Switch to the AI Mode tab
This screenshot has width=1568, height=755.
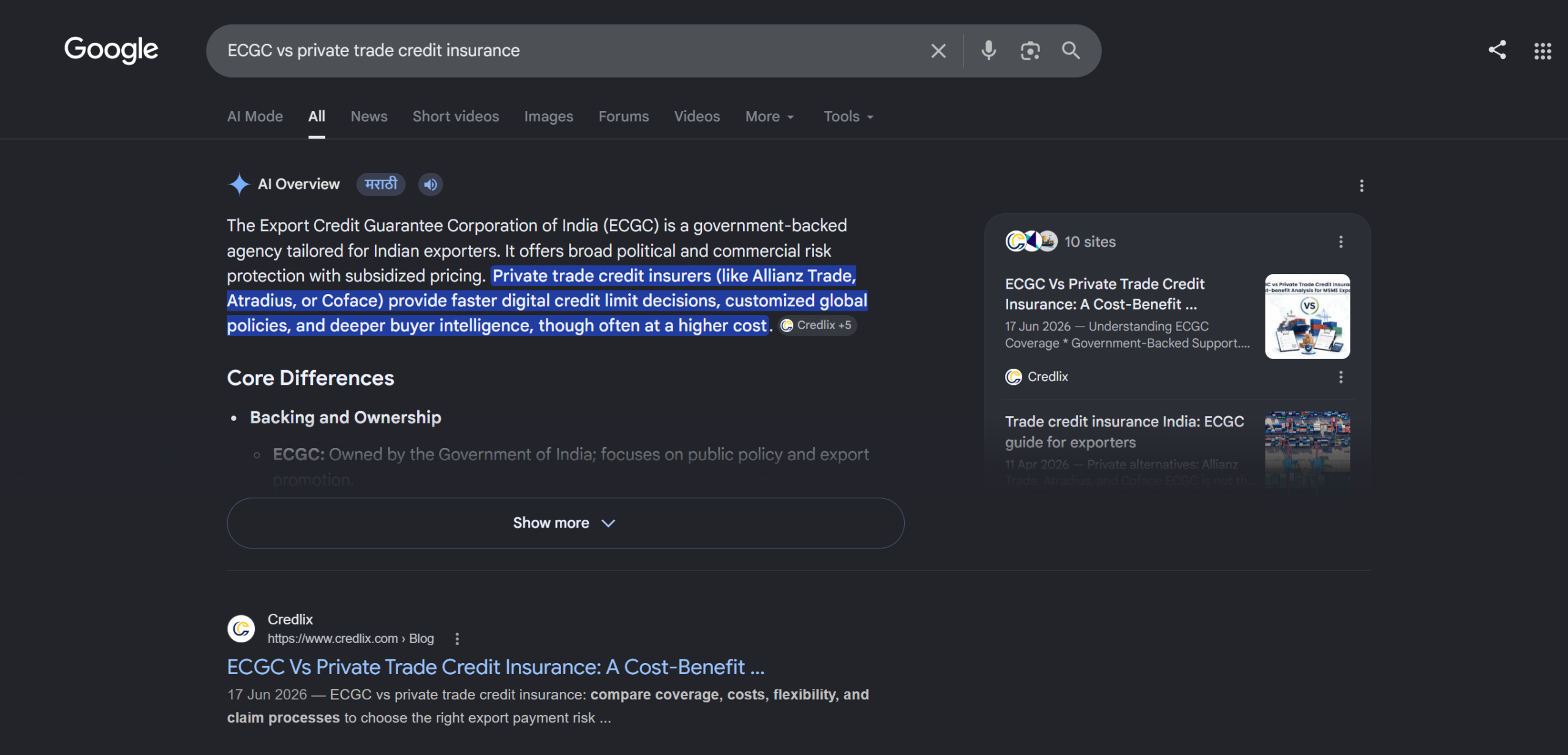coord(255,116)
